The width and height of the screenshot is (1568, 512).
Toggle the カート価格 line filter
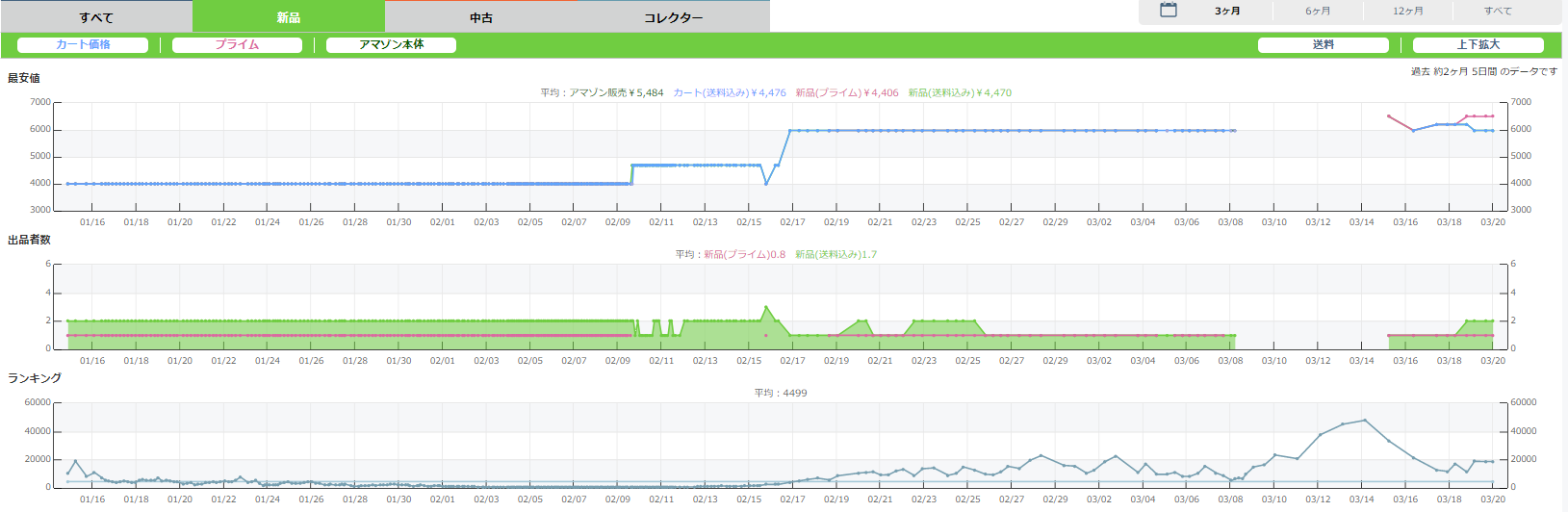[83, 45]
